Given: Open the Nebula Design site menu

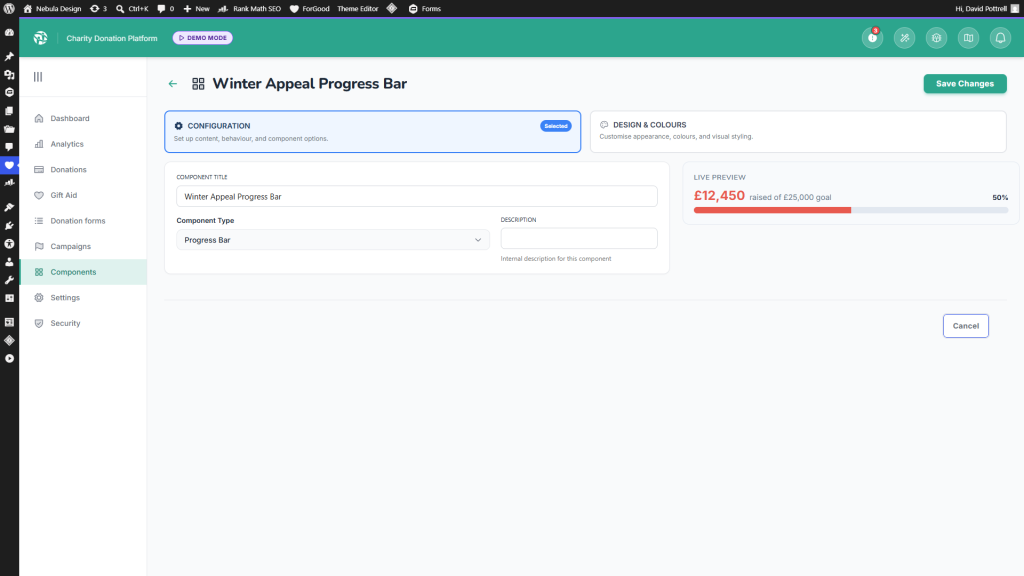Looking at the screenshot, I should pos(52,8).
